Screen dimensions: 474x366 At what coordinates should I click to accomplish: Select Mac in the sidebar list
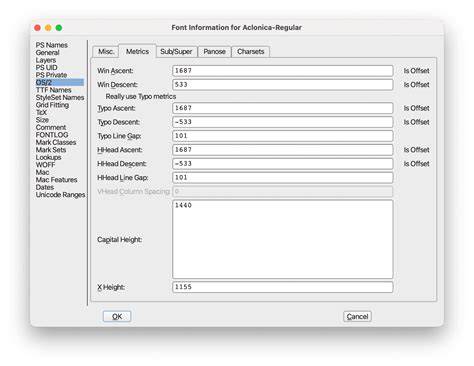(42, 172)
